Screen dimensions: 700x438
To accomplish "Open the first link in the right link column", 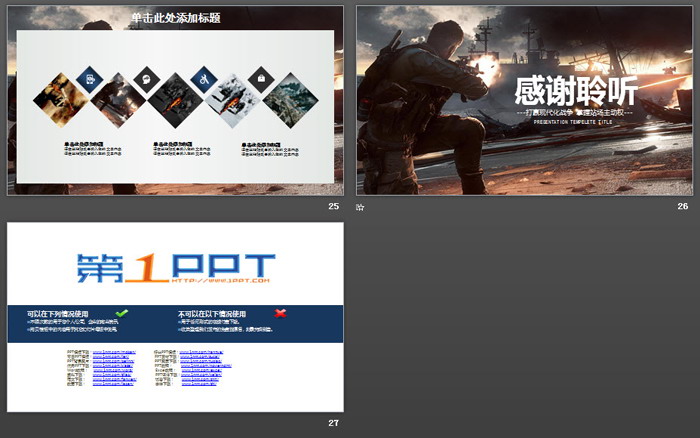I will coord(201,352).
